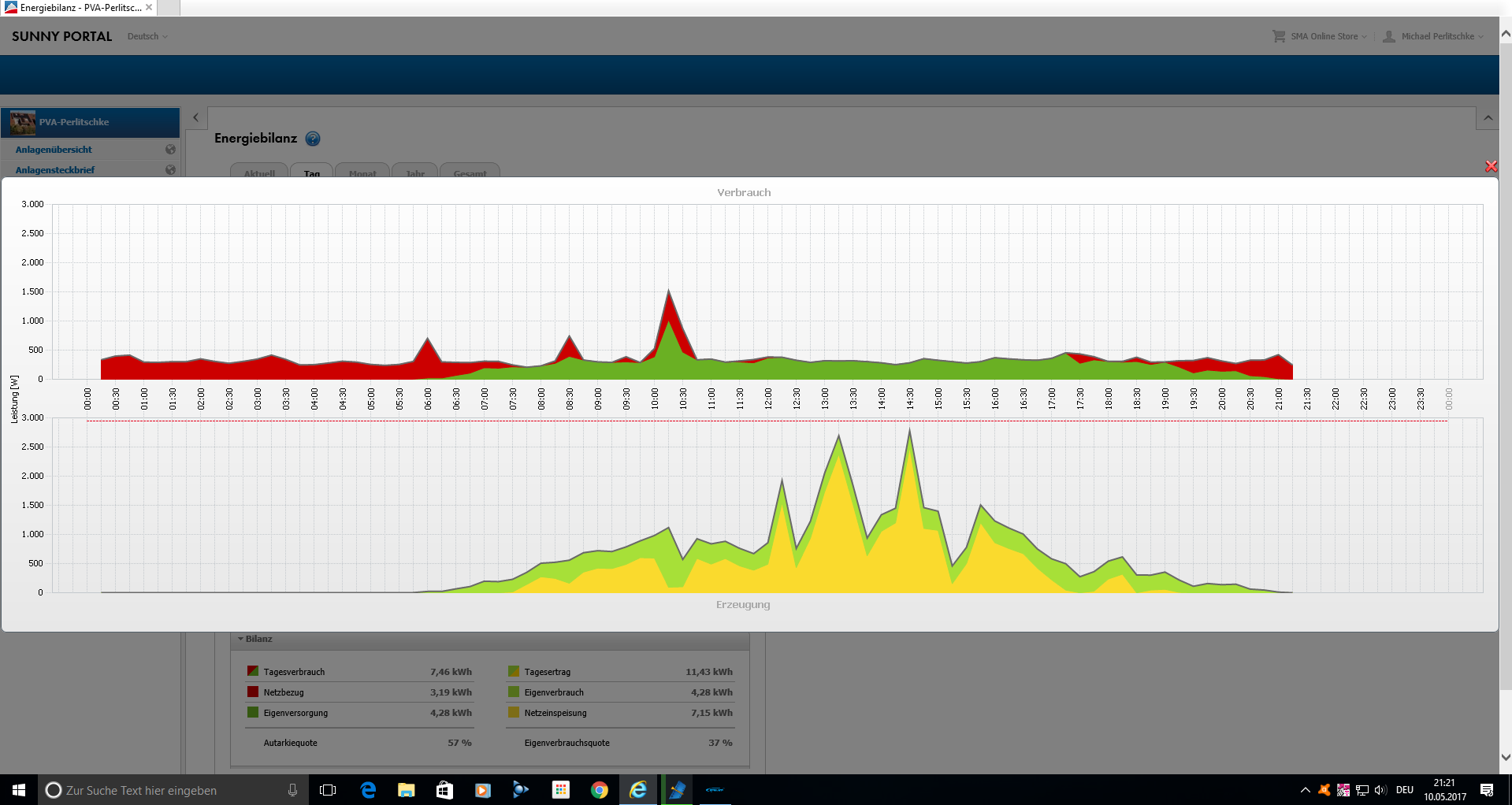Click the globe icon next to Anlagenübersicht

pyautogui.click(x=170, y=150)
